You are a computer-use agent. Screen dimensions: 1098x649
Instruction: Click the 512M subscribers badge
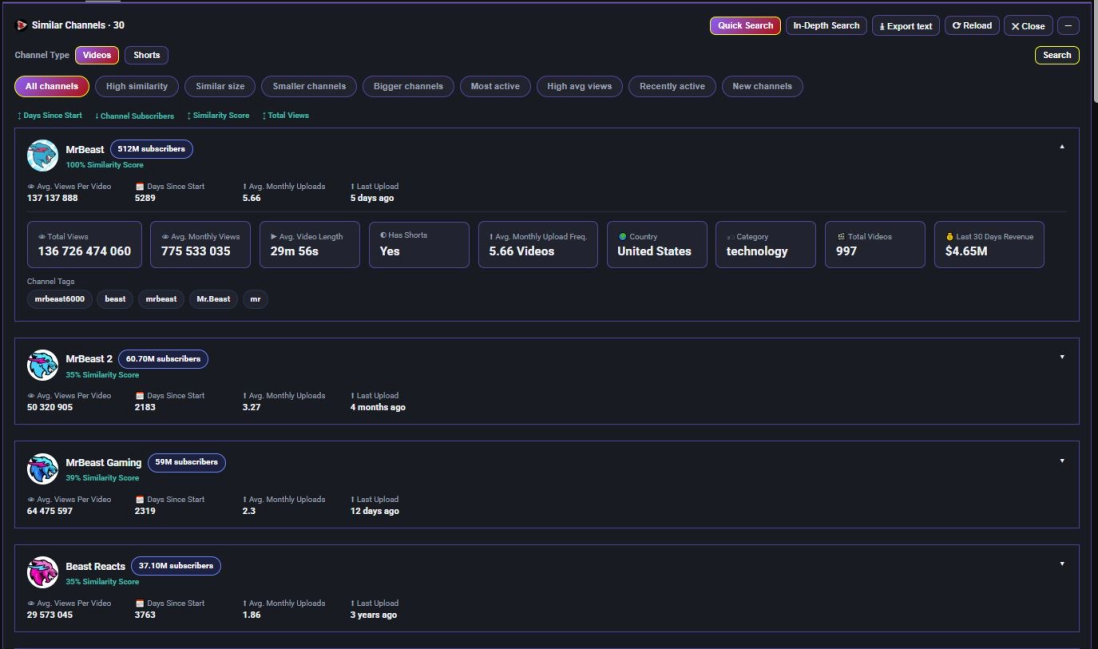151,149
